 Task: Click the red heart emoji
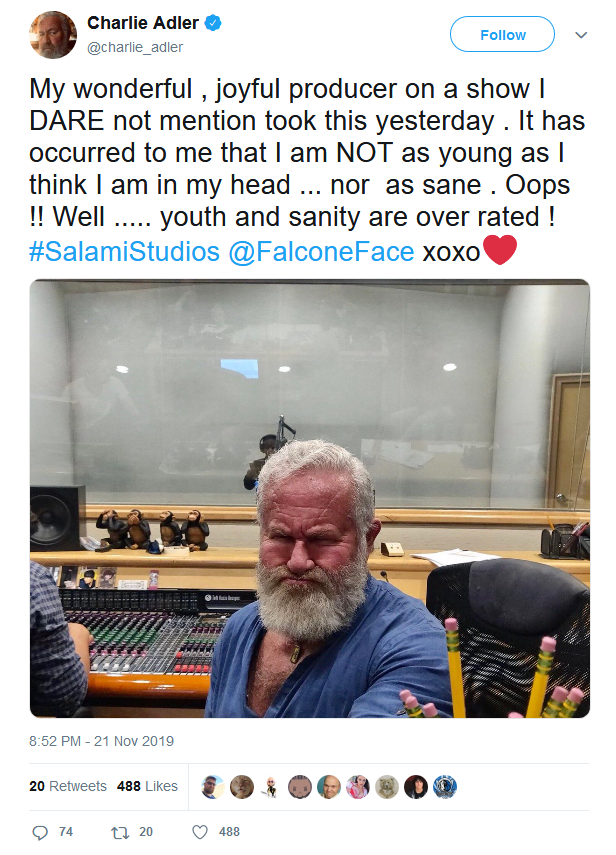[x=499, y=250]
